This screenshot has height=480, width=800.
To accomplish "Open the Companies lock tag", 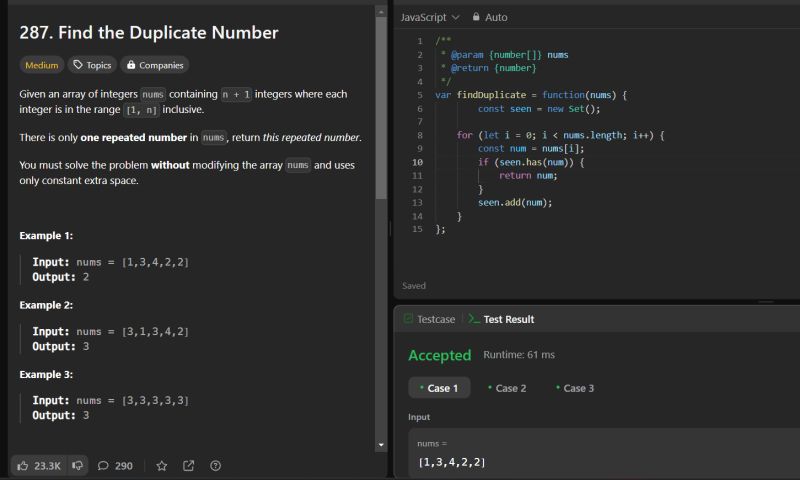I will pos(156,65).
